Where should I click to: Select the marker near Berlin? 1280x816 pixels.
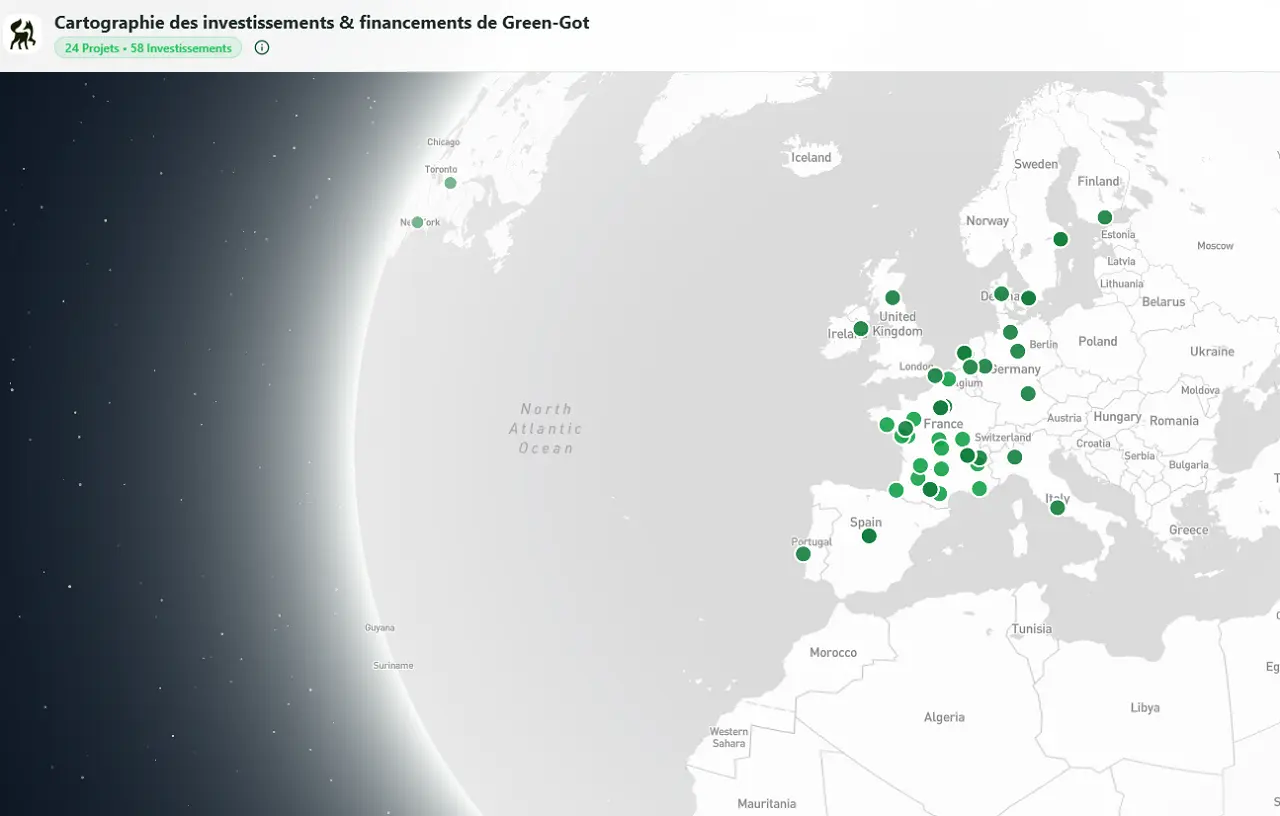click(1017, 351)
